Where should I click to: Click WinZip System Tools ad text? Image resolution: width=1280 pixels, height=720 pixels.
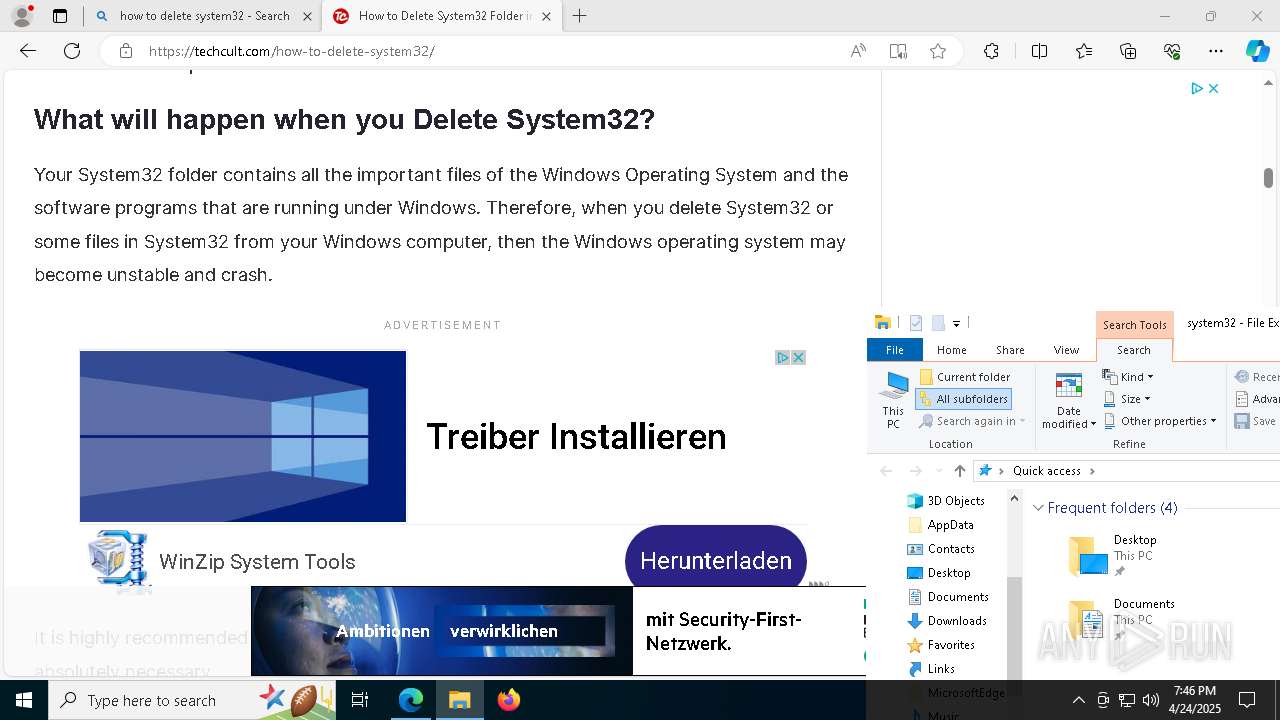click(257, 562)
